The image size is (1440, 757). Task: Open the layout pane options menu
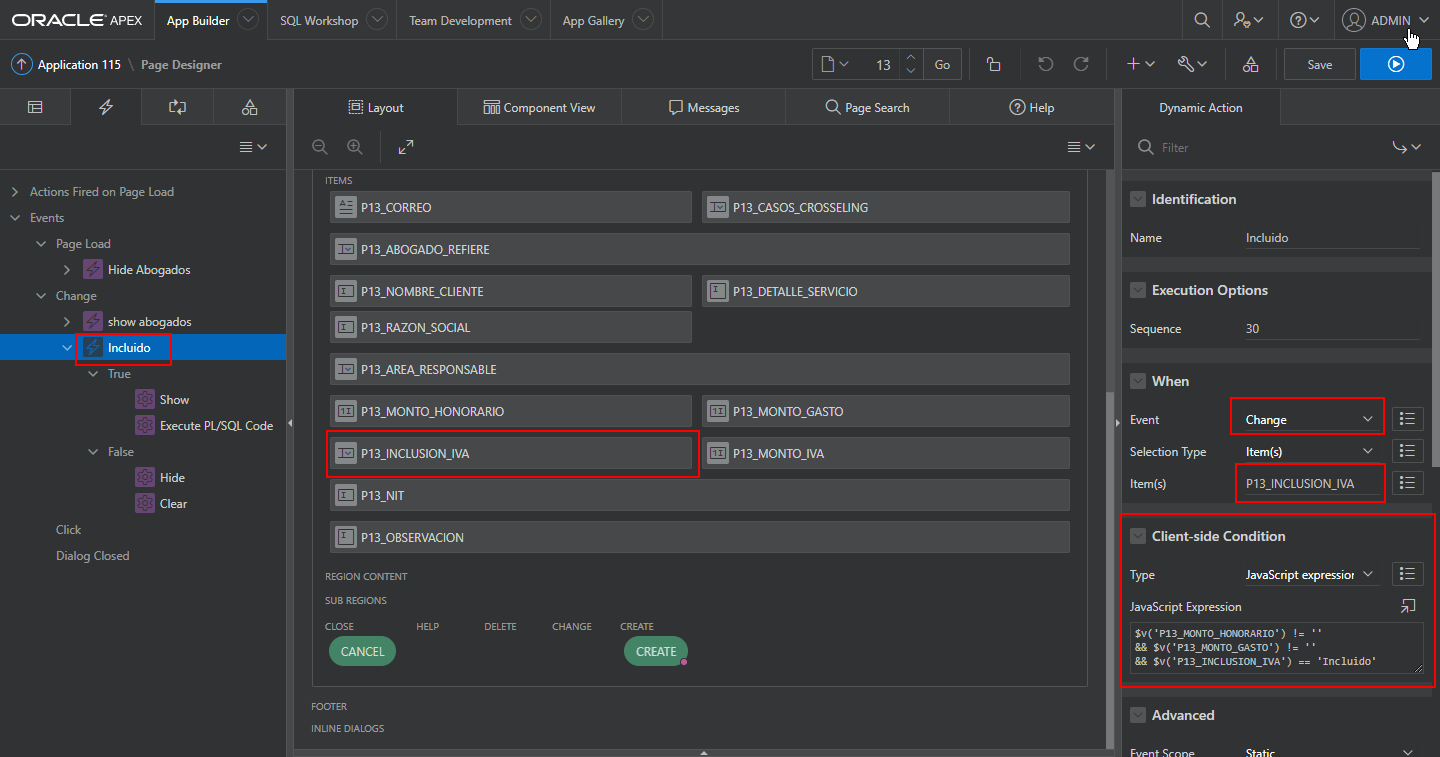tap(1081, 147)
